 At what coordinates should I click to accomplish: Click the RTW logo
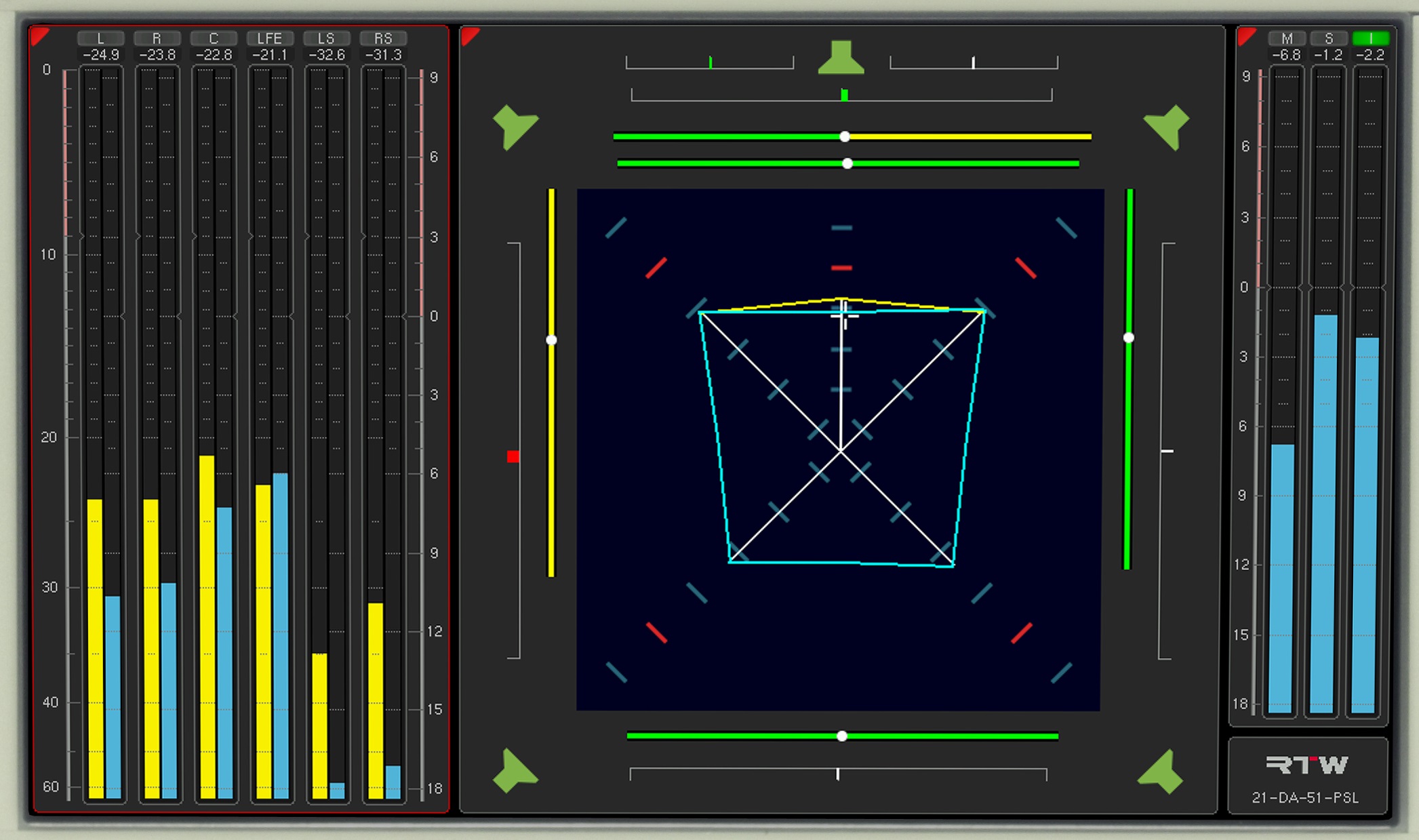click(1306, 765)
